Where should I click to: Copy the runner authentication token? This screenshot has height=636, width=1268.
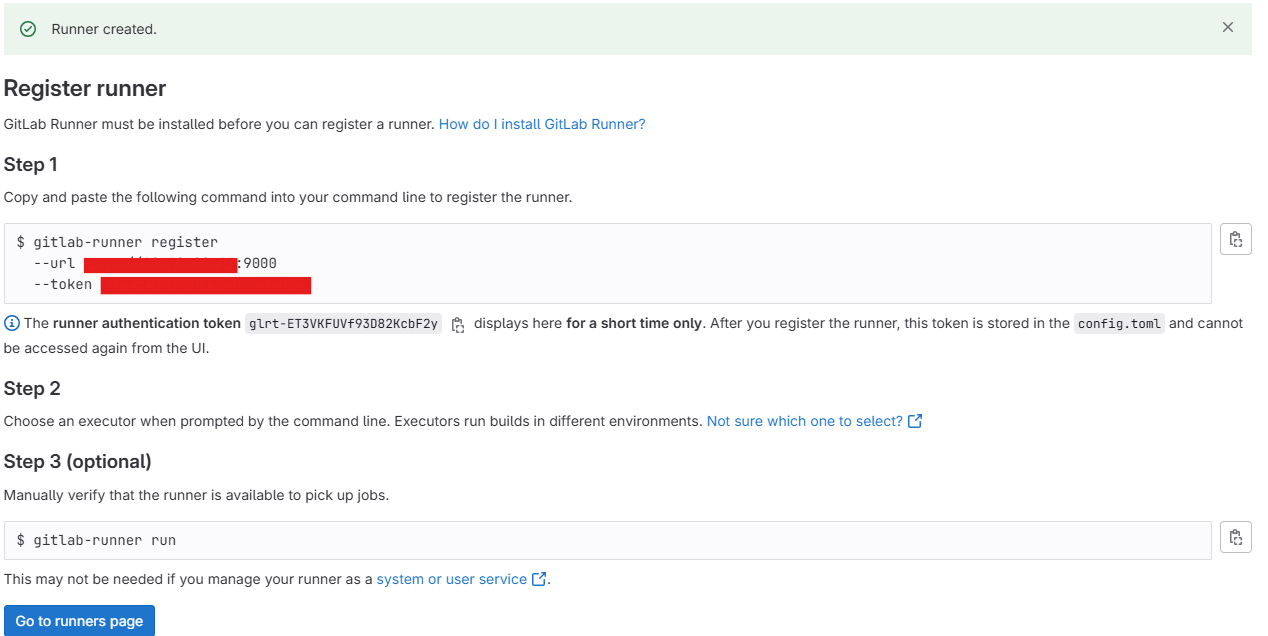click(x=458, y=324)
